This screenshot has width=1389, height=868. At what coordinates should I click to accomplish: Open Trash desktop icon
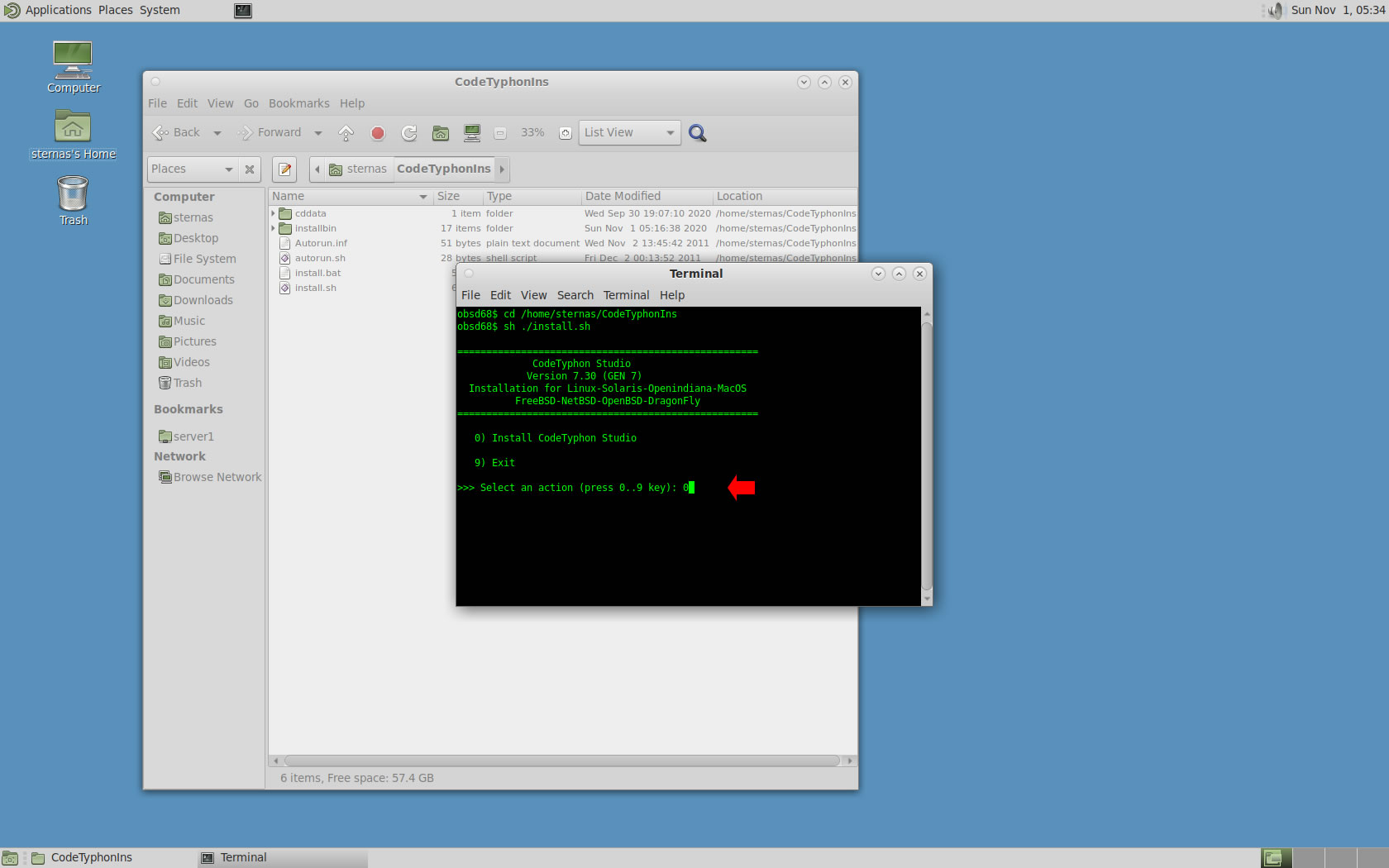[74, 200]
